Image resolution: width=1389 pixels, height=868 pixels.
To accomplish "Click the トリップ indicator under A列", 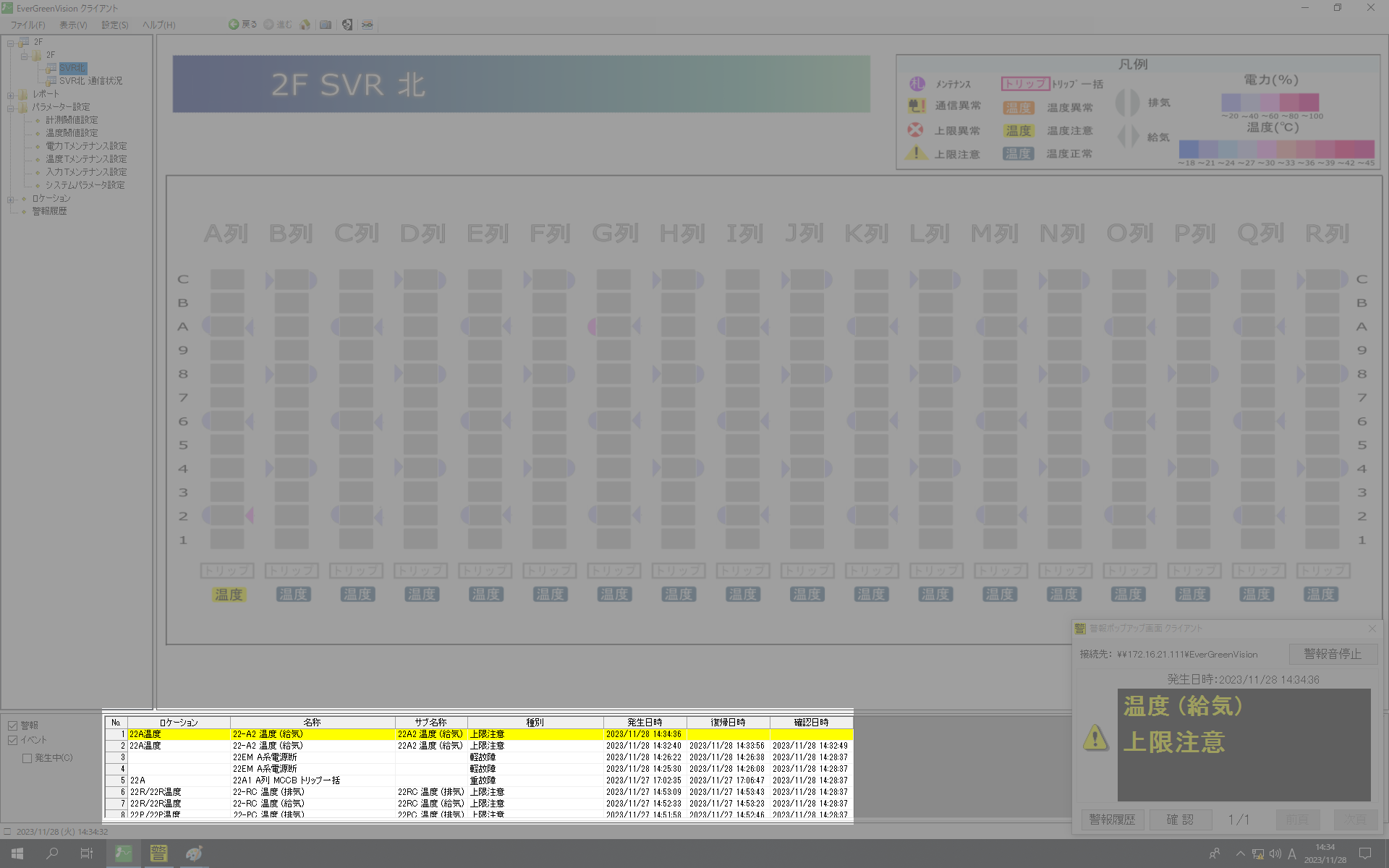I will click(x=227, y=571).
